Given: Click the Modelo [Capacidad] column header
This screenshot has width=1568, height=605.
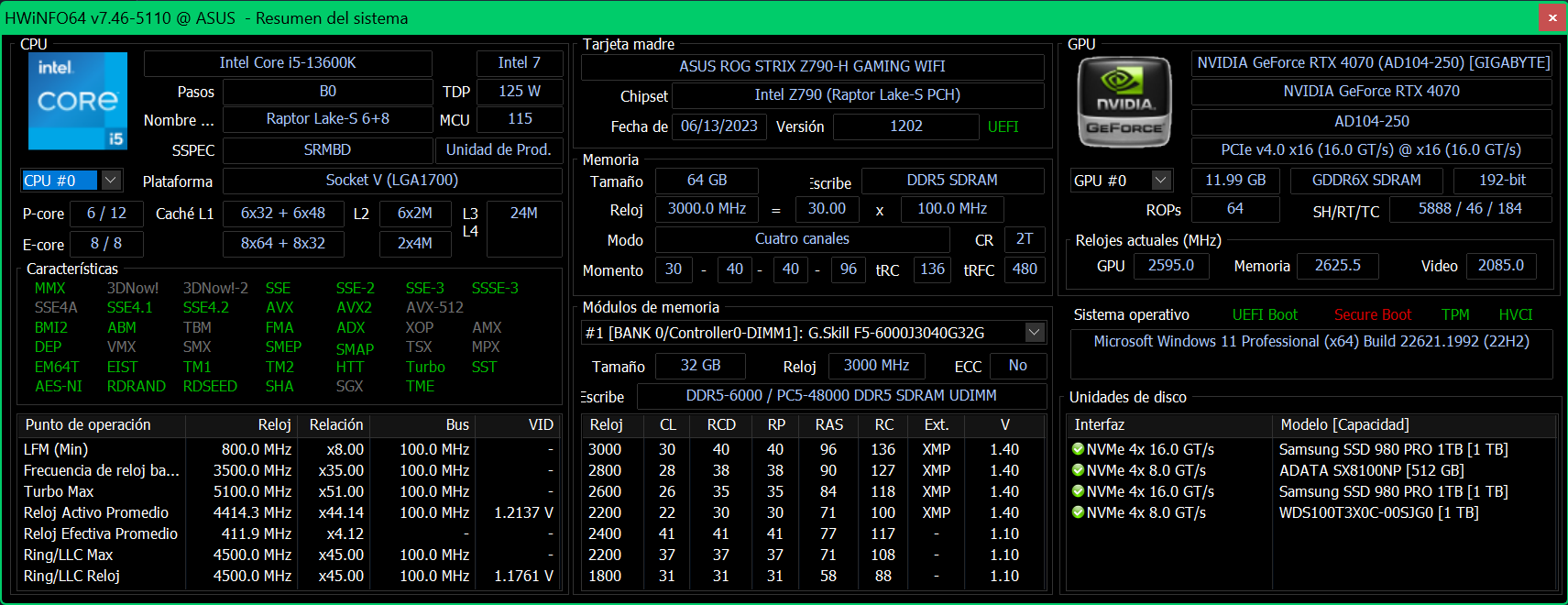Looking at the screenshot, I should 1415,425.
